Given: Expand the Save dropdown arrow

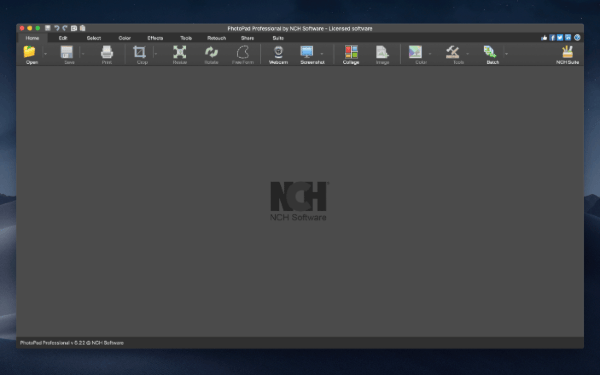Looking at the screenshot, I should pyautogui.click(x=83, y=54).
